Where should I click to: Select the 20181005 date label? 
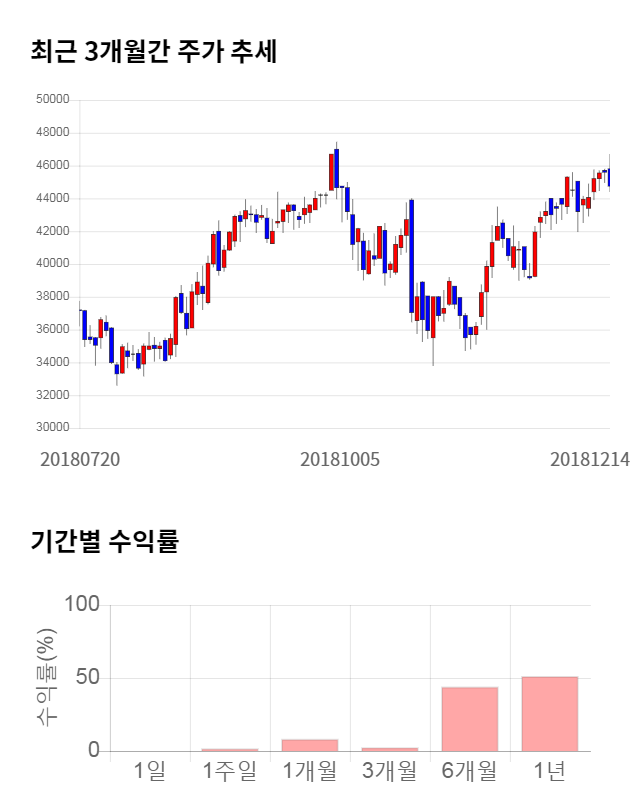click(341, 460)
